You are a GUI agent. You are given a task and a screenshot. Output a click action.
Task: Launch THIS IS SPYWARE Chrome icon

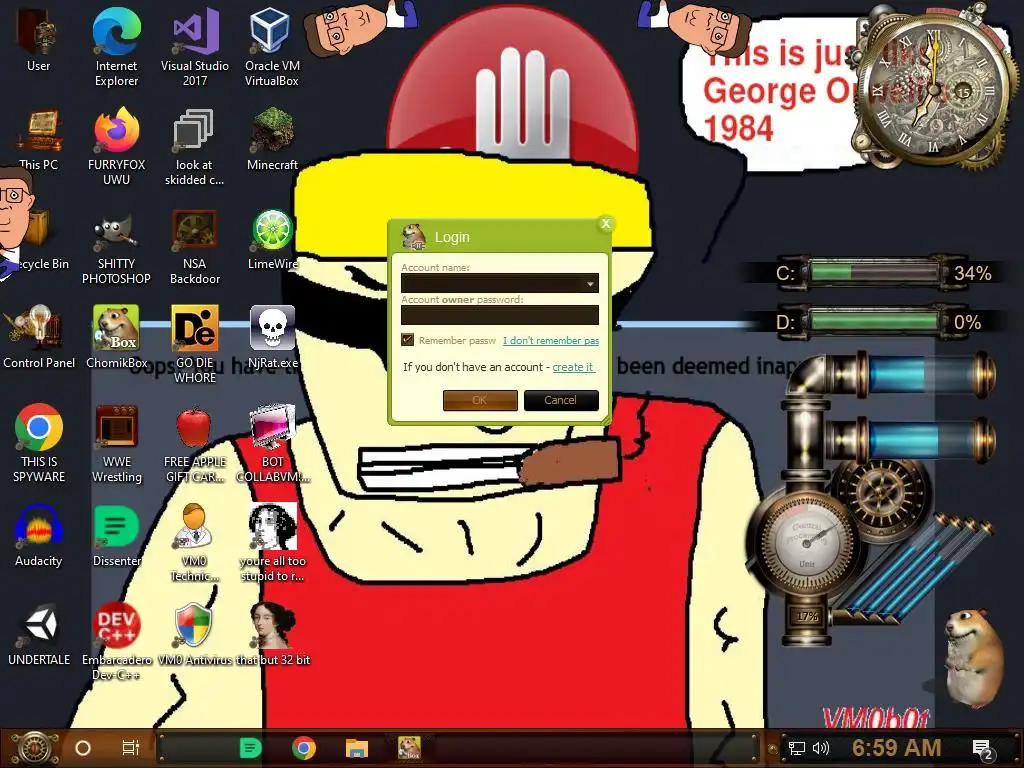pyautogui.click(x=39, y=443)
